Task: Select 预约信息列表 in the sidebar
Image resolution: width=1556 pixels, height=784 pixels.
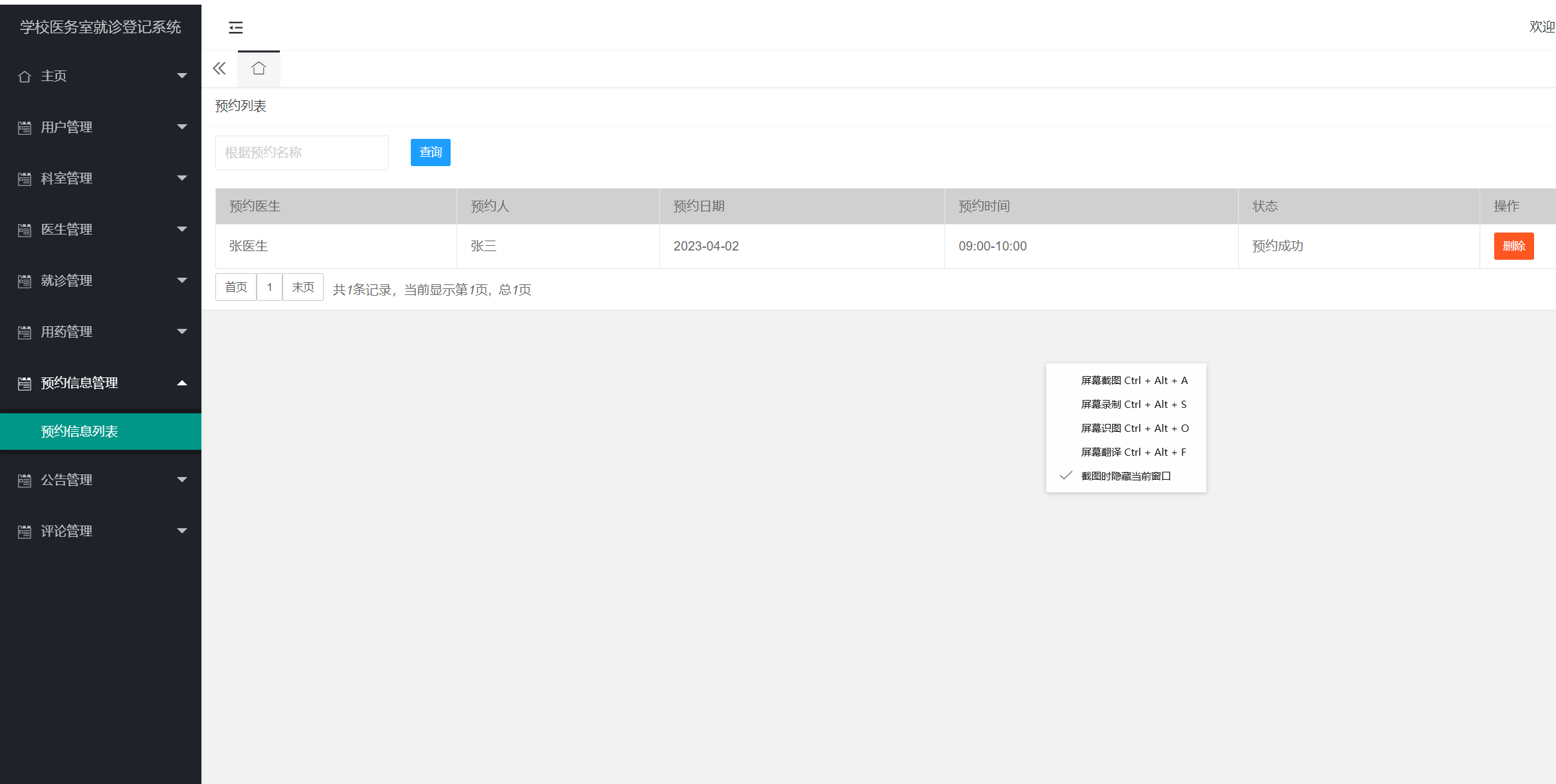Action: 78,431
